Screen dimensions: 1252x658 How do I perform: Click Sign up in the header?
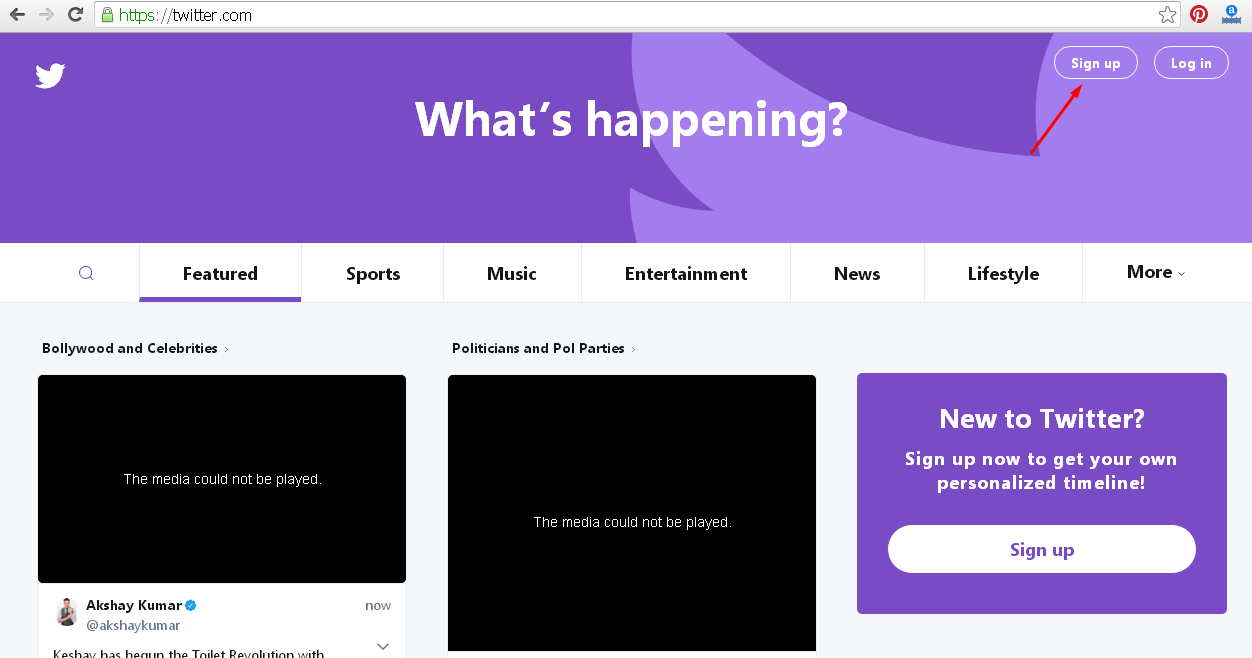tap(1095, 63)
